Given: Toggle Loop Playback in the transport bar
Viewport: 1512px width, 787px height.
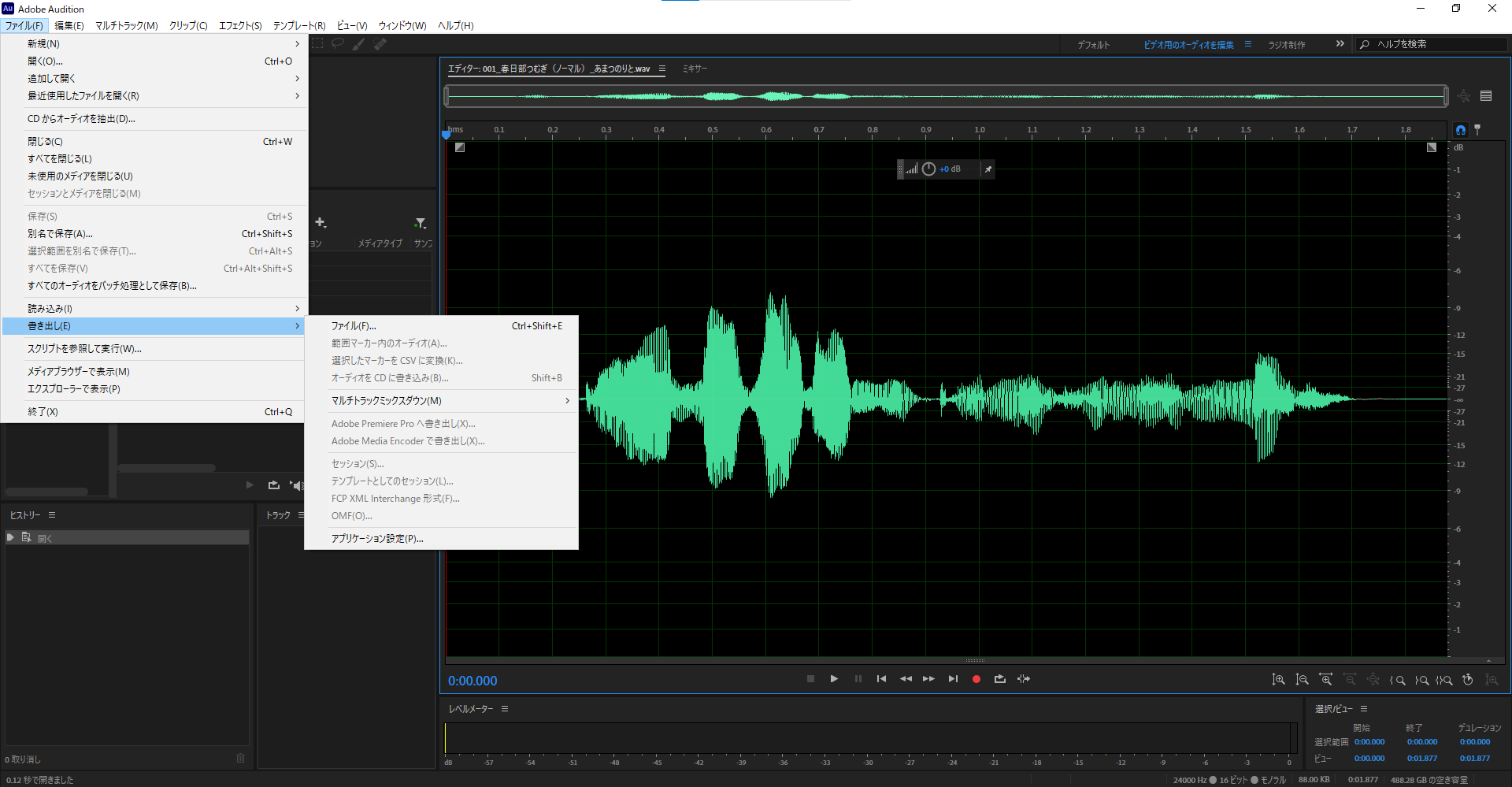Looking at the screenshot, I should (1000, 679).
